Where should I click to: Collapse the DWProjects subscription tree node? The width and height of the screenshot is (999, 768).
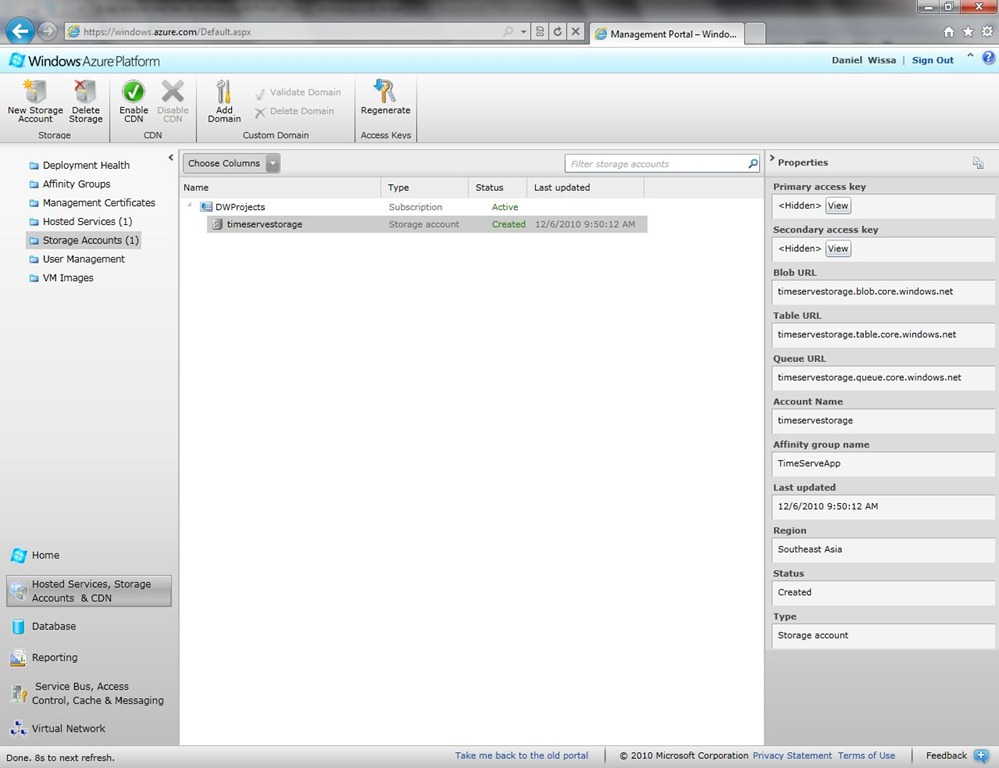pyautogui.click(x=191, y=206)
